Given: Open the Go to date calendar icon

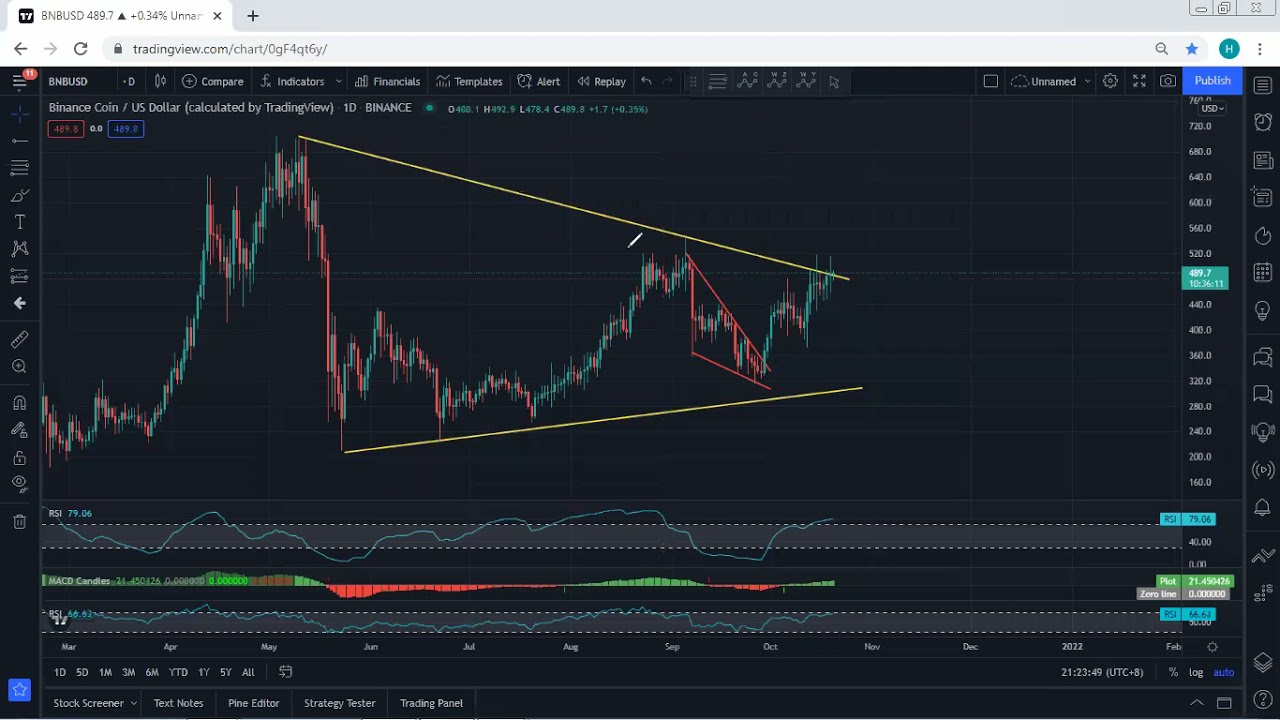Looking at the screenshot, I should click(285, 672).
